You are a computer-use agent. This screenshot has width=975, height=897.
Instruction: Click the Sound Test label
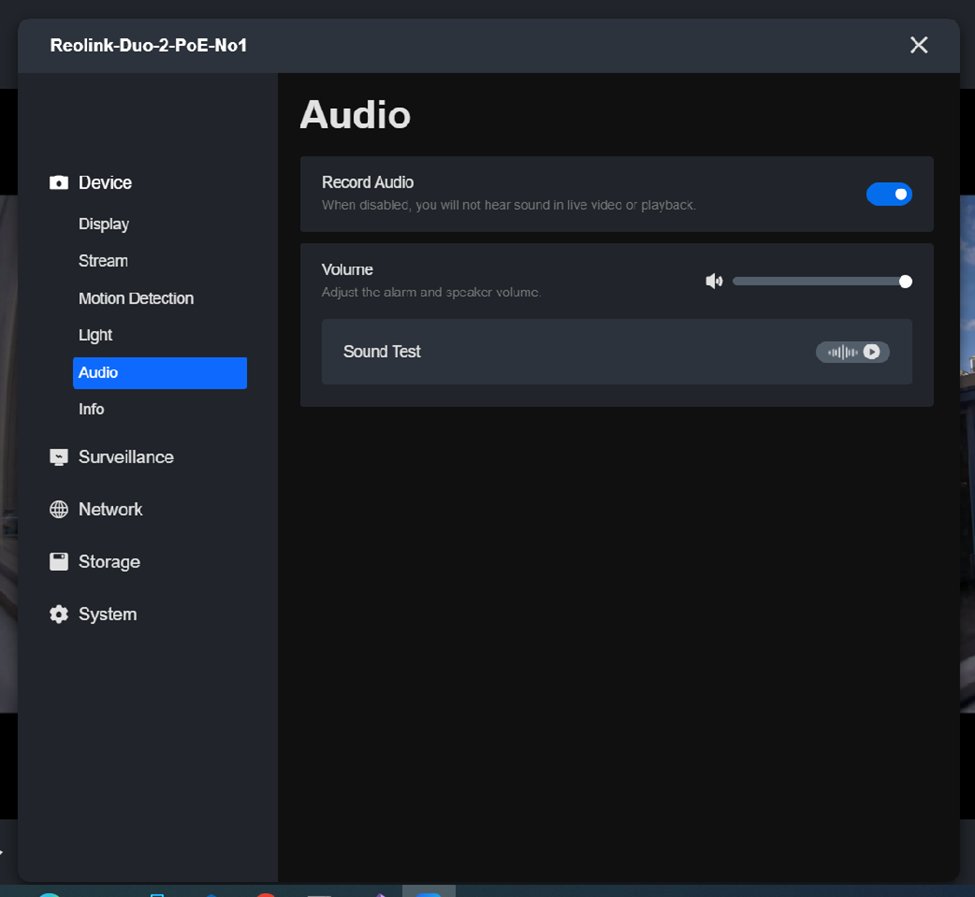click(x=382, y=352)
